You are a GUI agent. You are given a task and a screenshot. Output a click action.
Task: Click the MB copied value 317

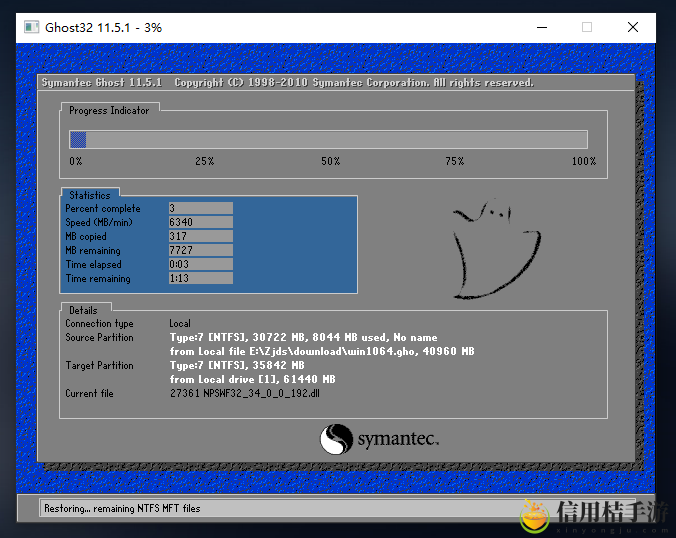201,236
